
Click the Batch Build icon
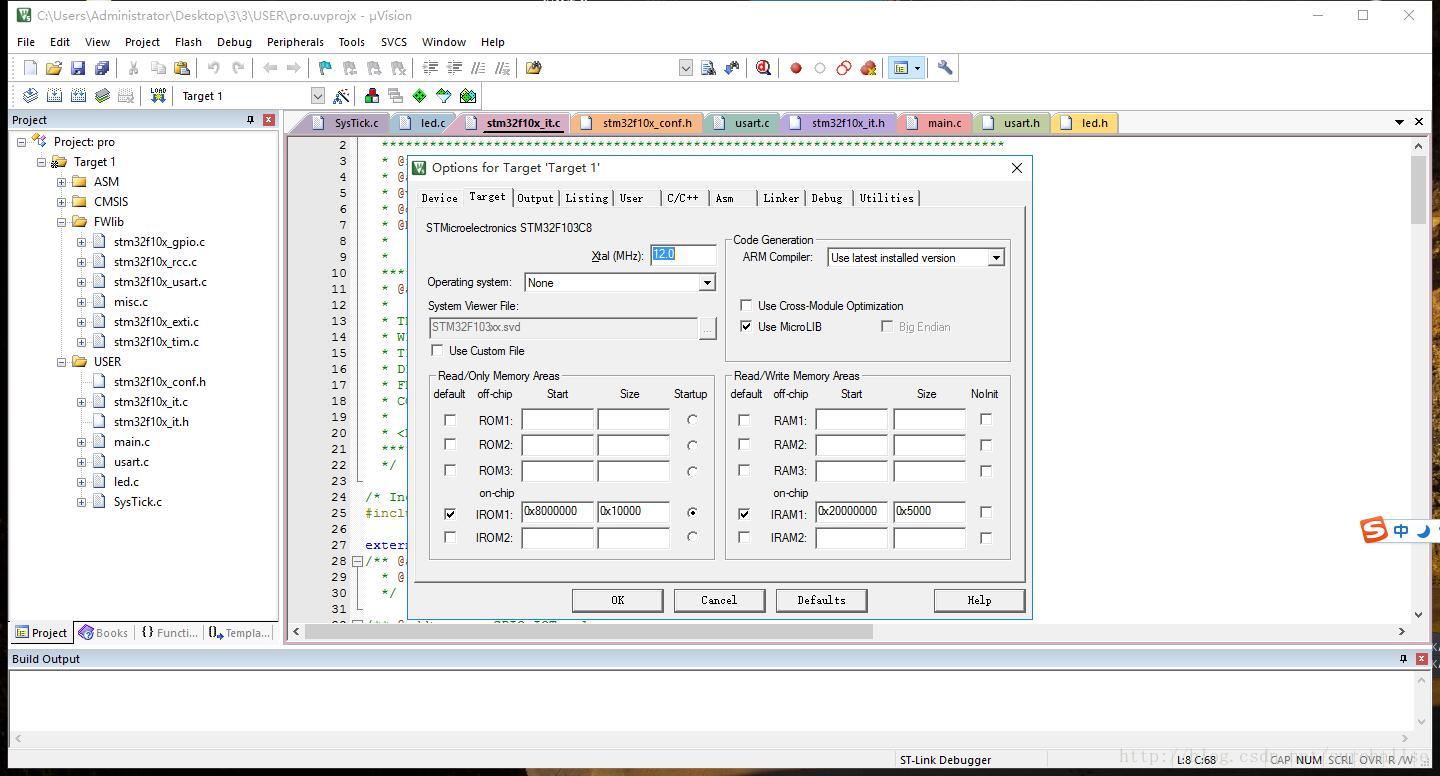point(102,96)
